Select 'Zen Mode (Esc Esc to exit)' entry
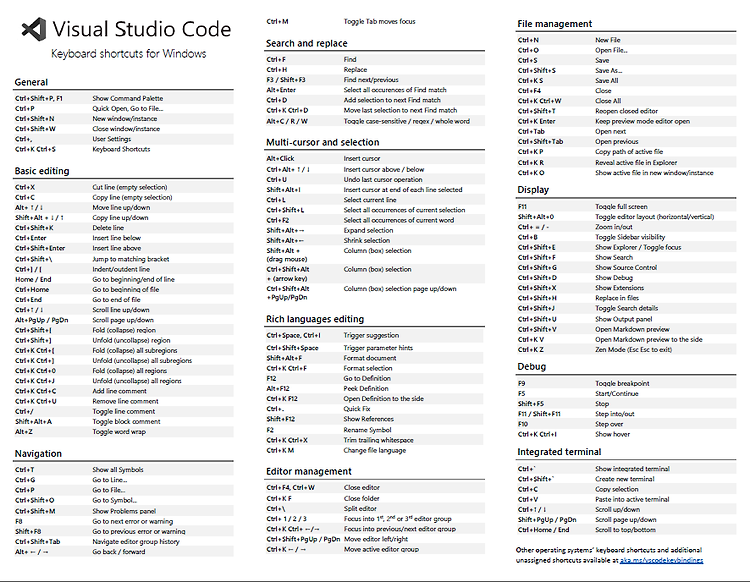Screen dimensions: 750x582 (633, 350)
